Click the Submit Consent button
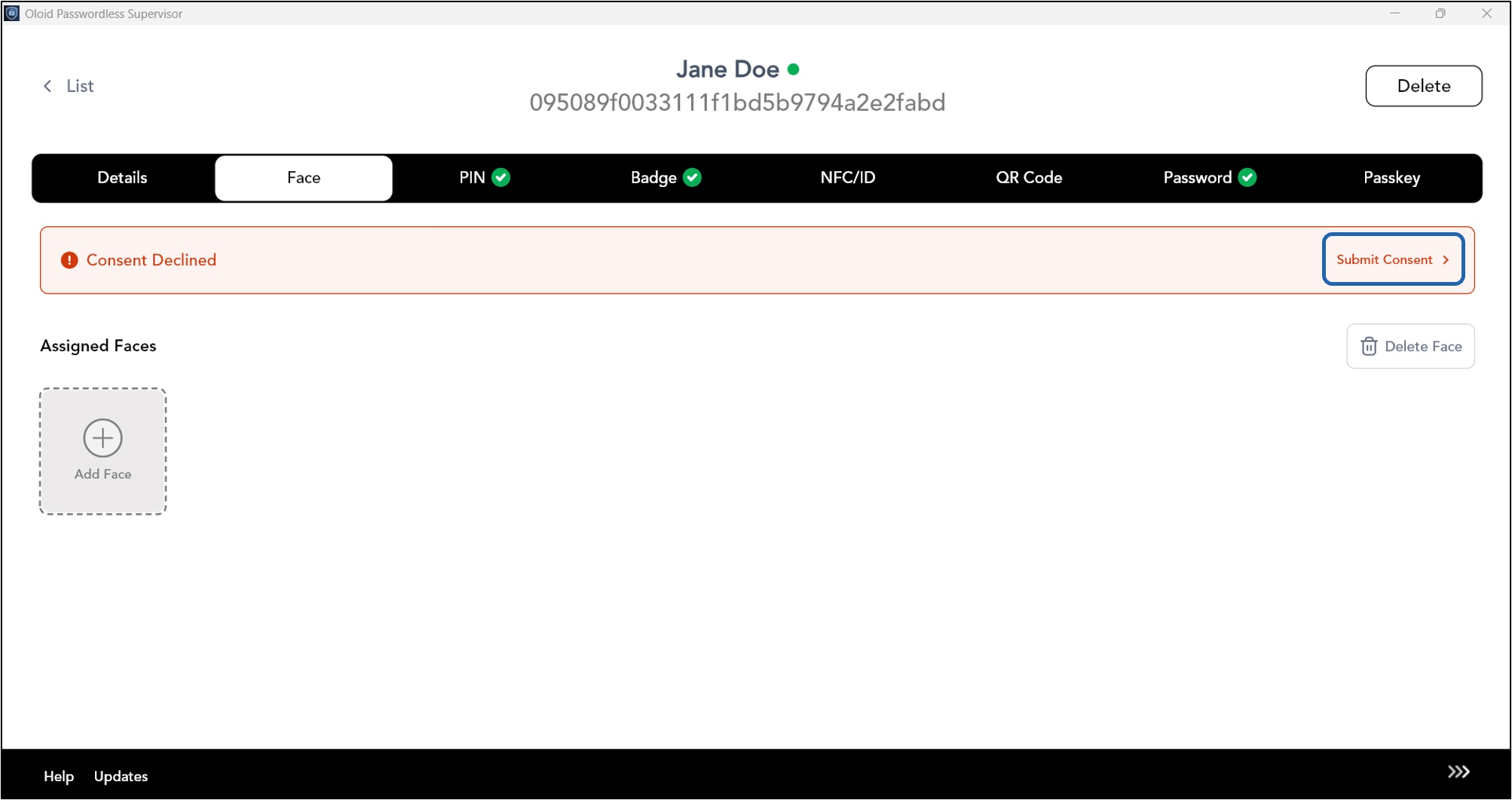The height and width of the screenshot is (800, 1512). (x=1393, y=259)
